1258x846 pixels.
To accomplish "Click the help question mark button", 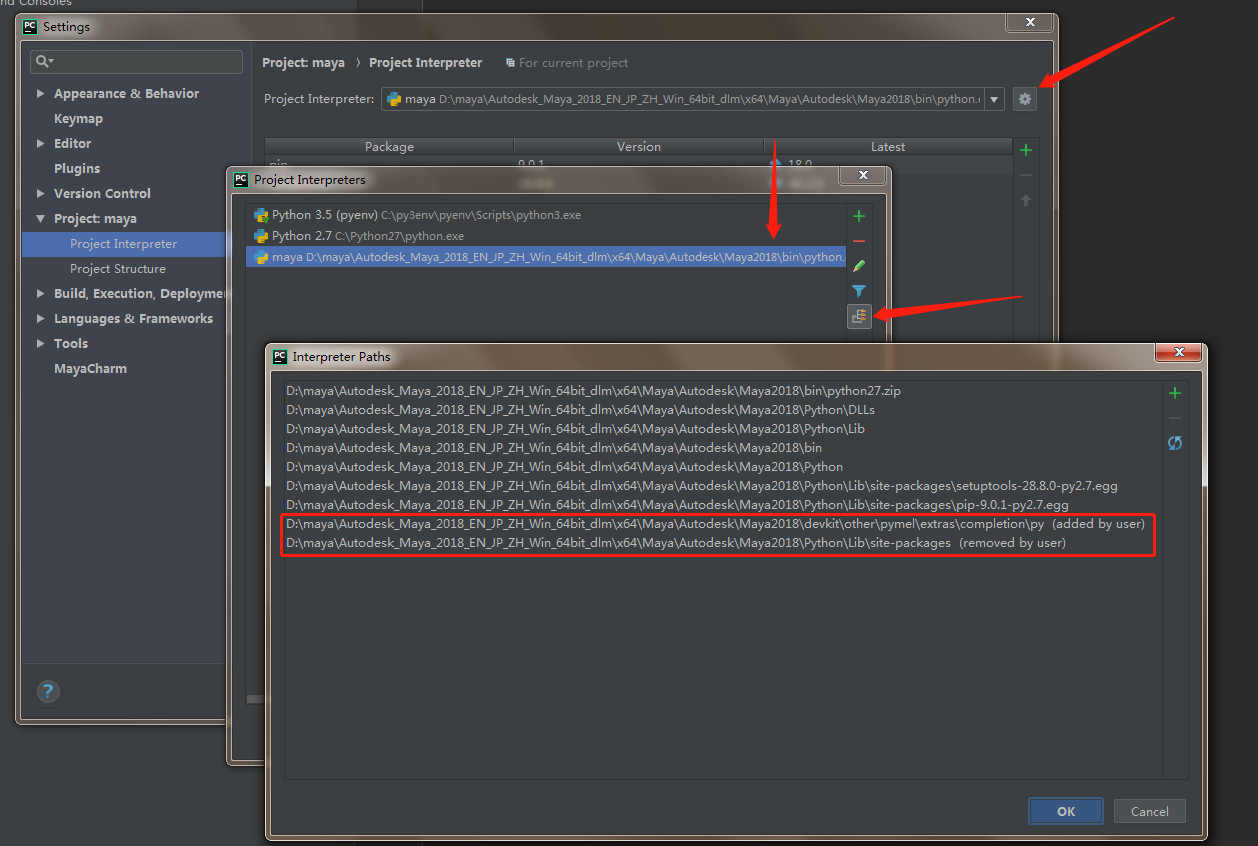I will click(x=48, y=691).
